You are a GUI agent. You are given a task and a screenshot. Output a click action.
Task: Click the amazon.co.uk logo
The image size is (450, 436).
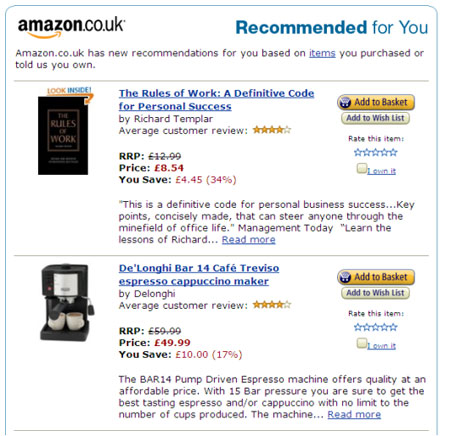tap(71, 28)
